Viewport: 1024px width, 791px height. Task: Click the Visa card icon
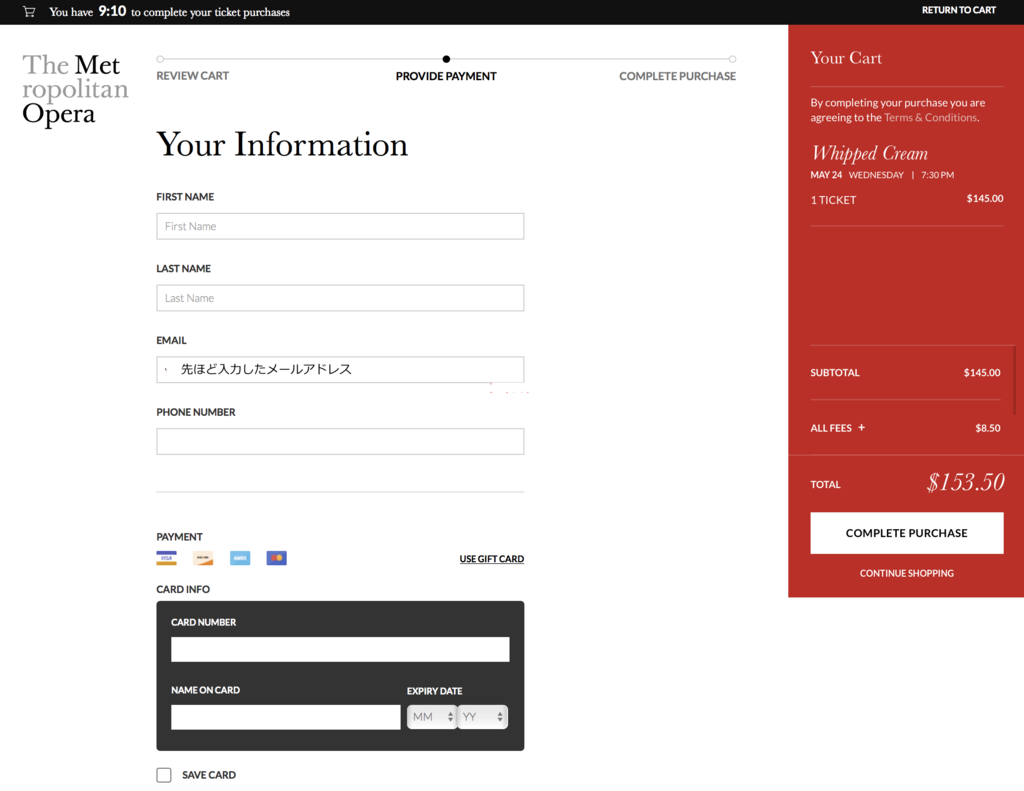(x=167, y=558)
